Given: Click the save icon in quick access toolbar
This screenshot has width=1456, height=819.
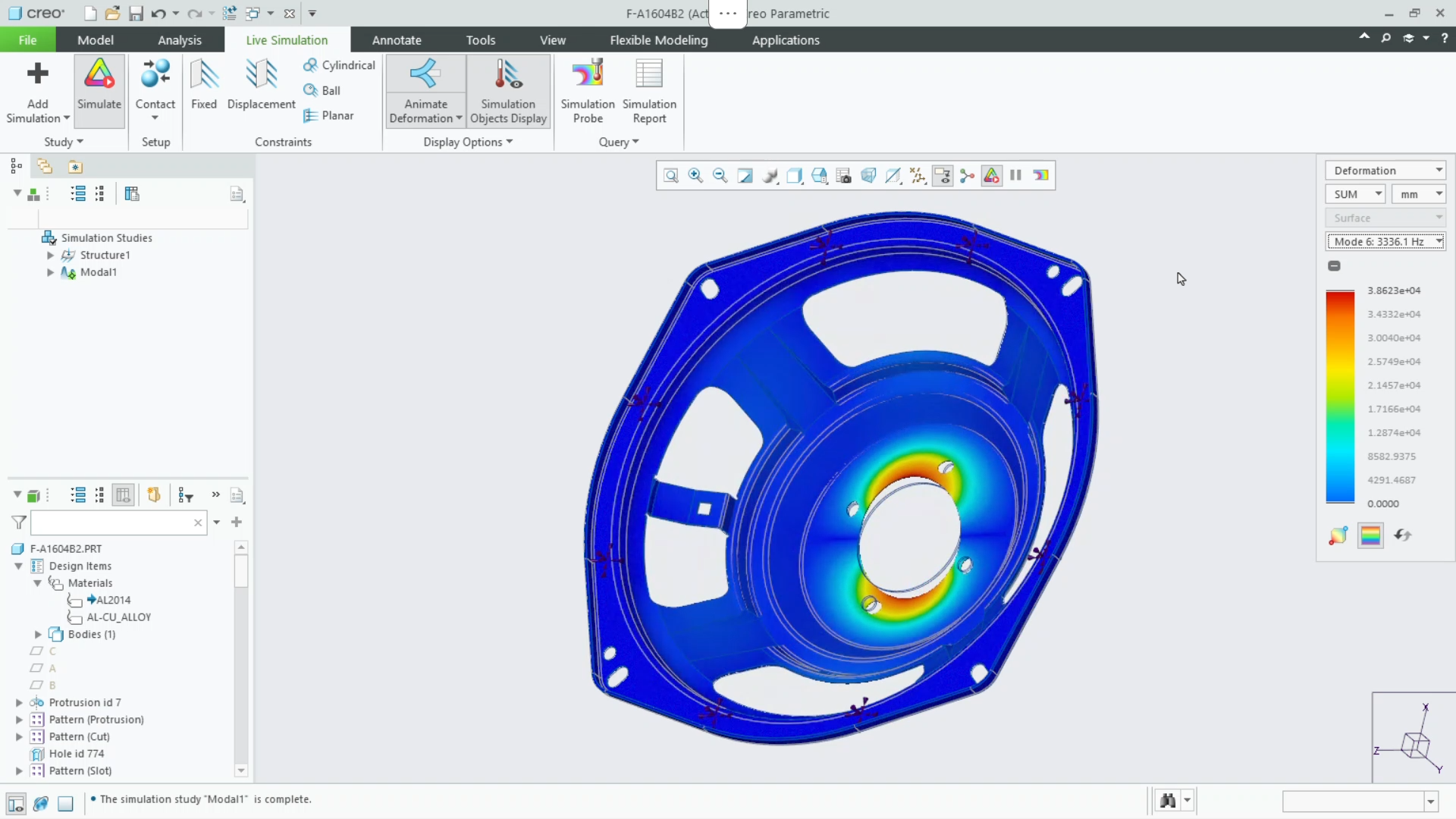Looking at the screenshot, I should [x=136, y=14].
